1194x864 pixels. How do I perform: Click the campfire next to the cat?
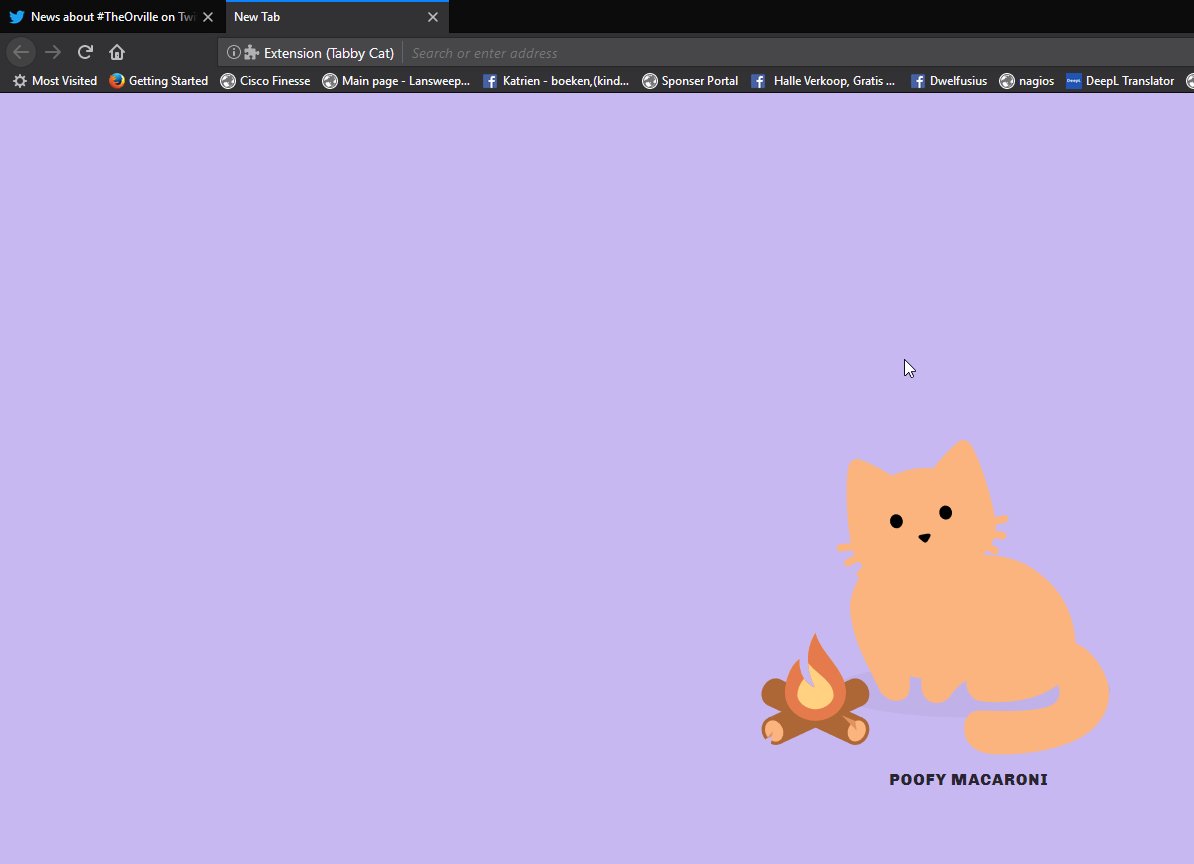815,690
